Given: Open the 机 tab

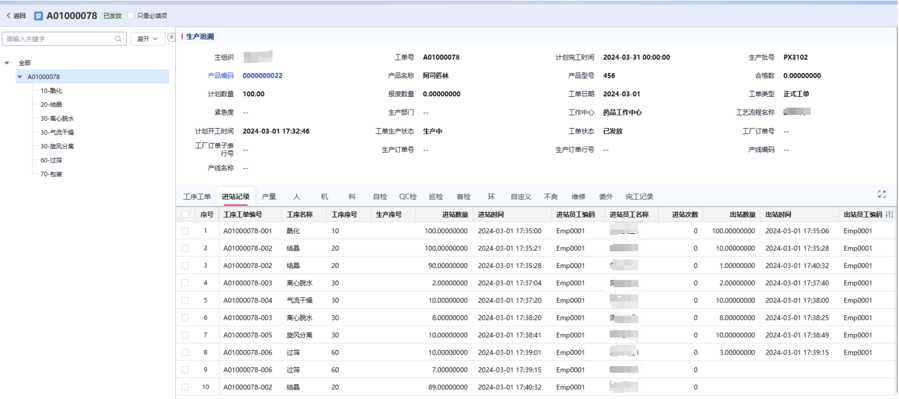Looking at the screenshot, I should click(325, 197).
